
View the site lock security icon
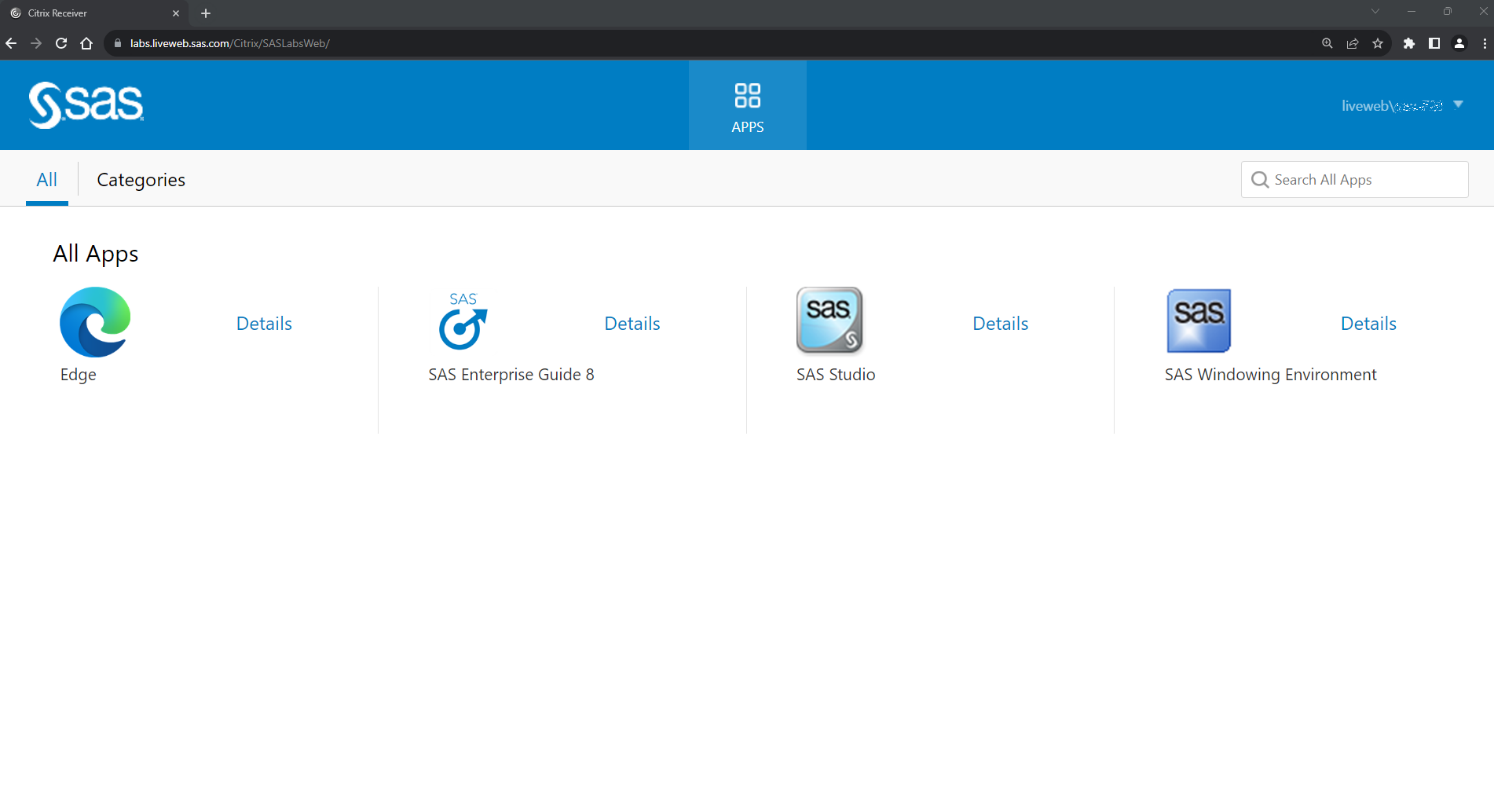(x=117, y=43)
